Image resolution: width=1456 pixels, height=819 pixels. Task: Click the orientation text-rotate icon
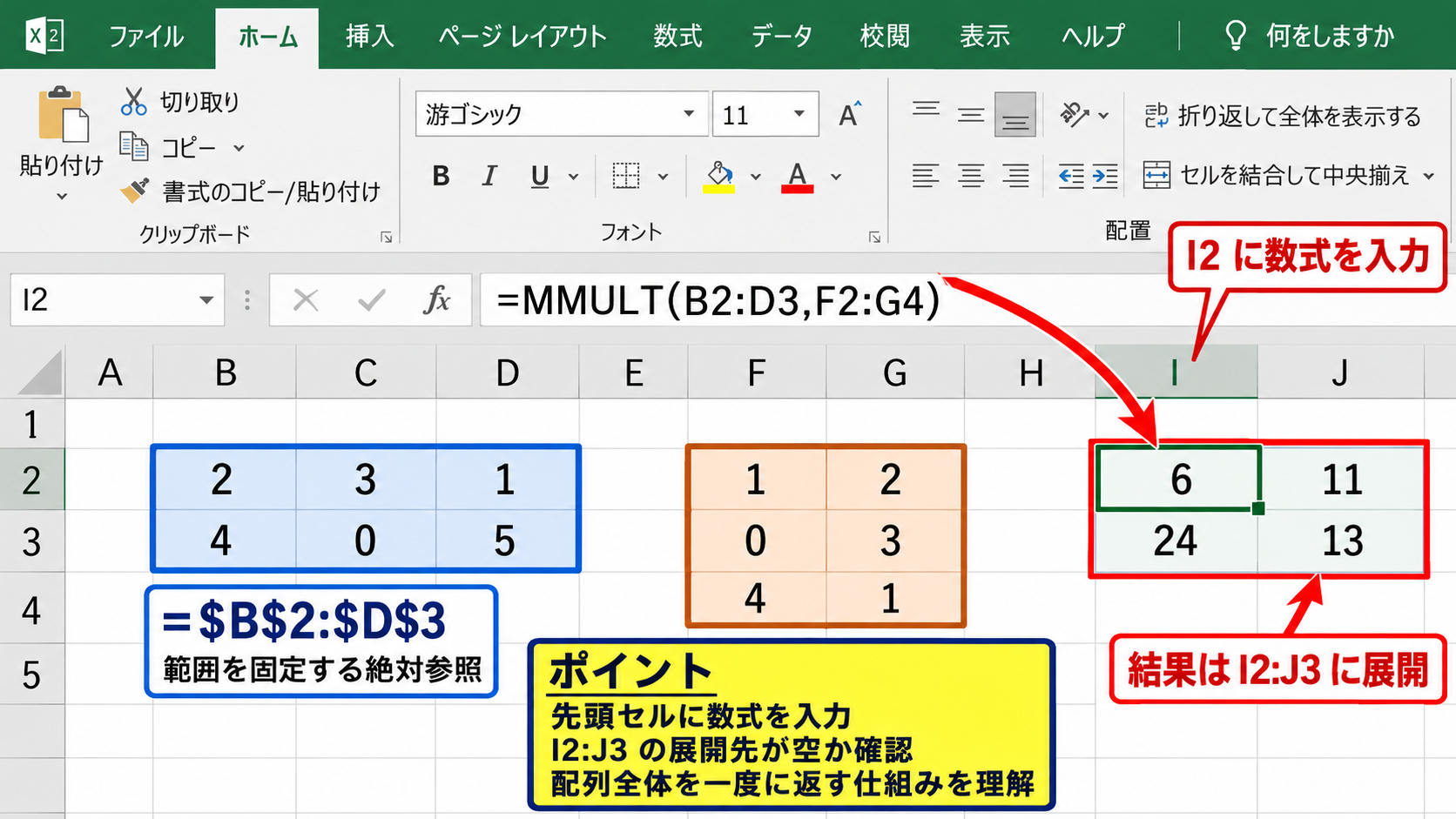[1075, 114]
